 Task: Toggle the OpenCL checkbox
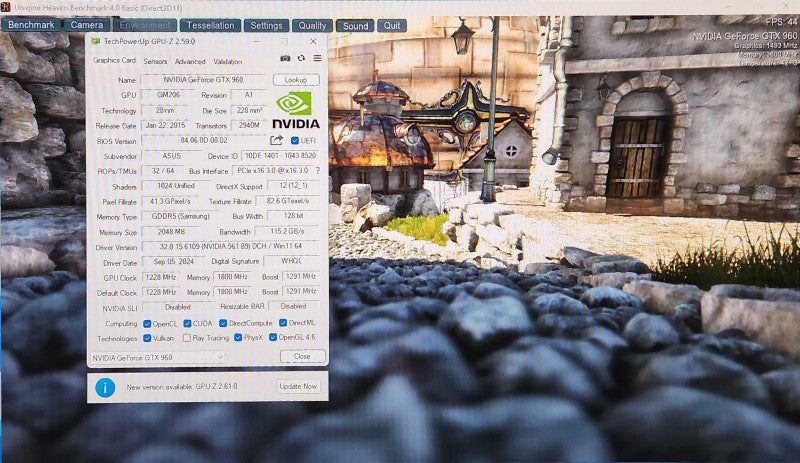[x=147, y=324]
